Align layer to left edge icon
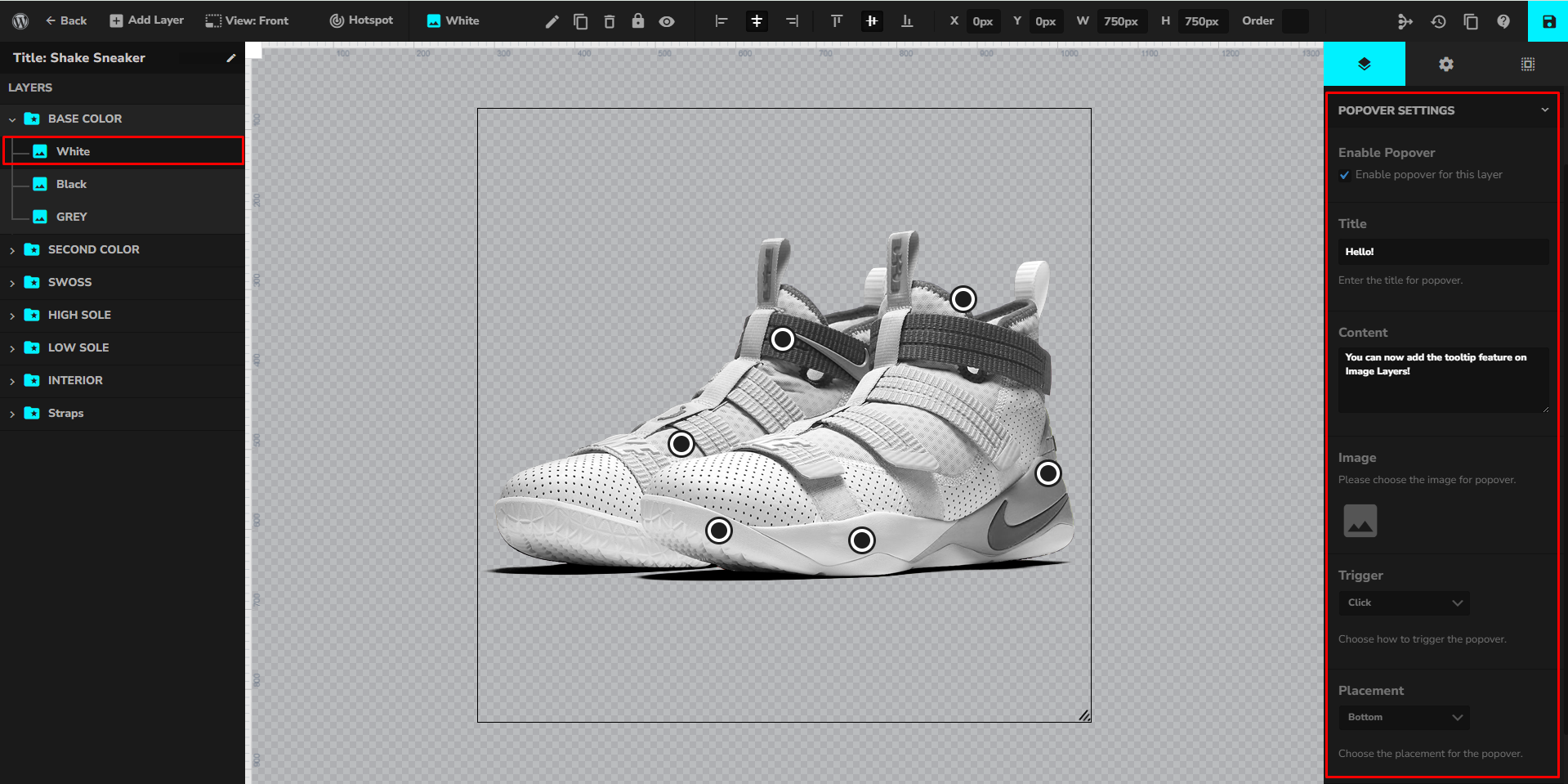1568x784 pixels. pyautogui.click(x=721, y=21)
